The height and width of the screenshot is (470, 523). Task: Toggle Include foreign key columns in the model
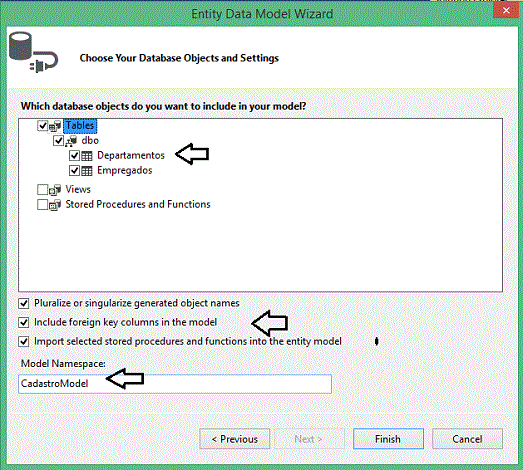(24, 323)
